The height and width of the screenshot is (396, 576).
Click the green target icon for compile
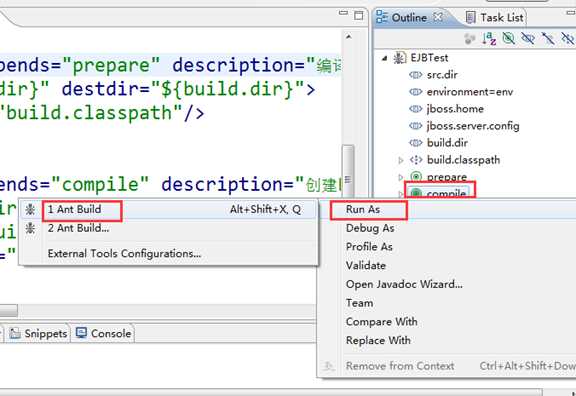(416, 192)
